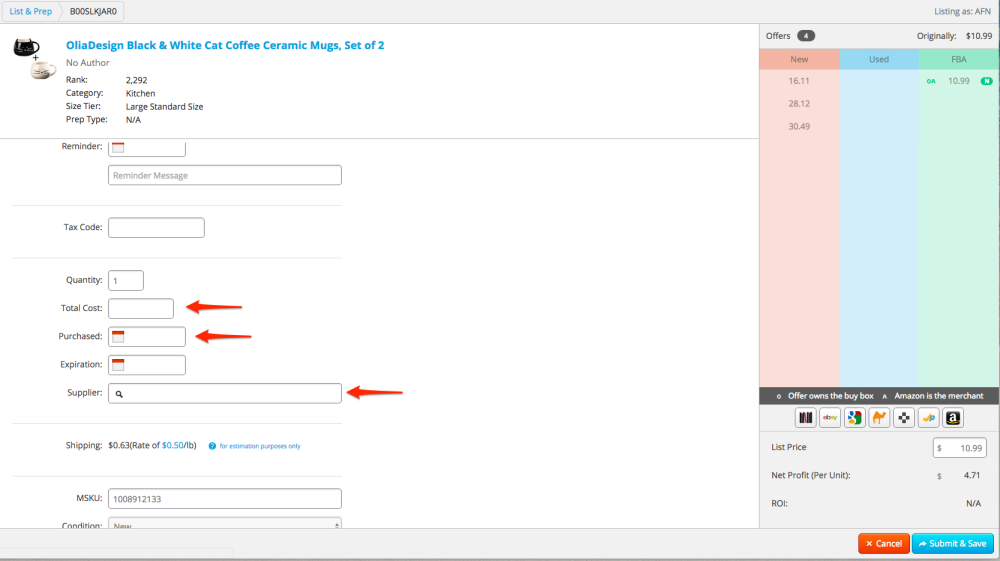The height and width of the screenshot is (561, 1000).
Task: Select the B00SLKJAR0 breadcrumb item
Action: [93, 11]
